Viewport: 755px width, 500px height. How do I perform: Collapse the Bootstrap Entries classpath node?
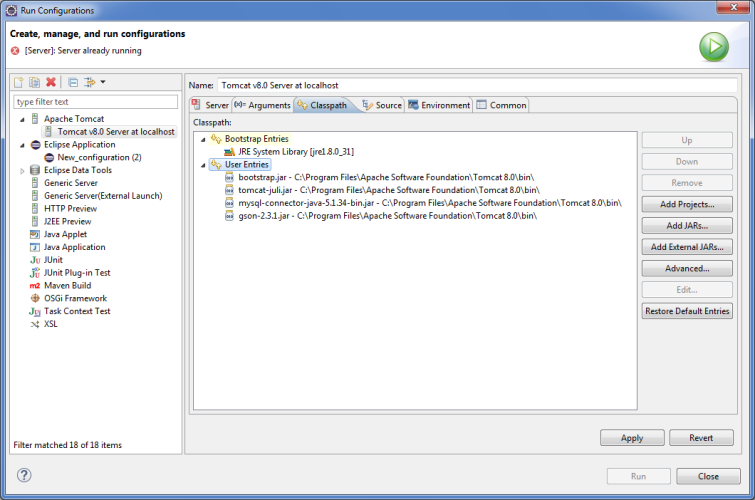(203, 139)
